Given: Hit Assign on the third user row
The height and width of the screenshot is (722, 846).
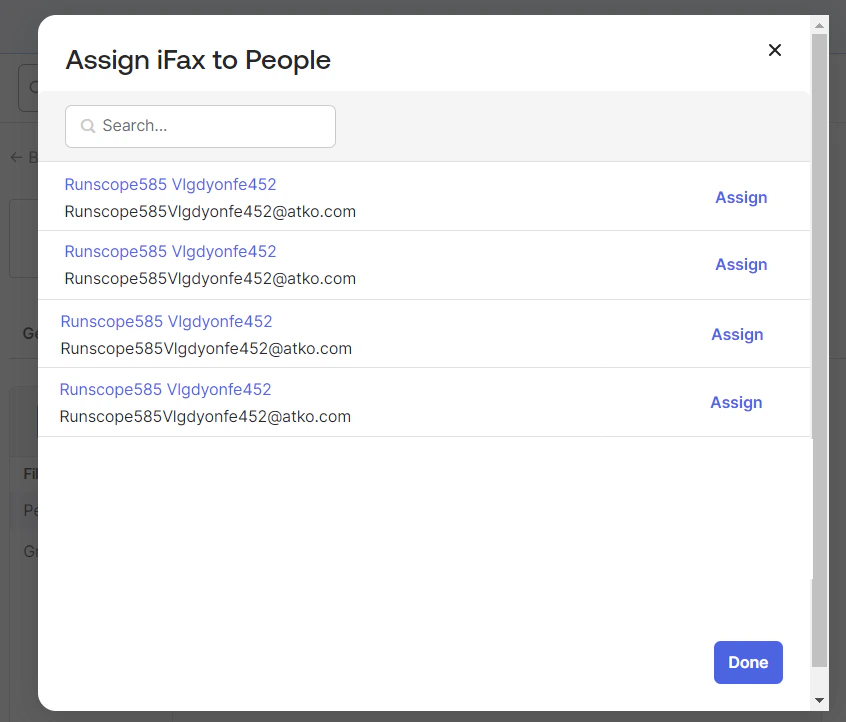Looking at the screenshot, I should click(737, 335).
